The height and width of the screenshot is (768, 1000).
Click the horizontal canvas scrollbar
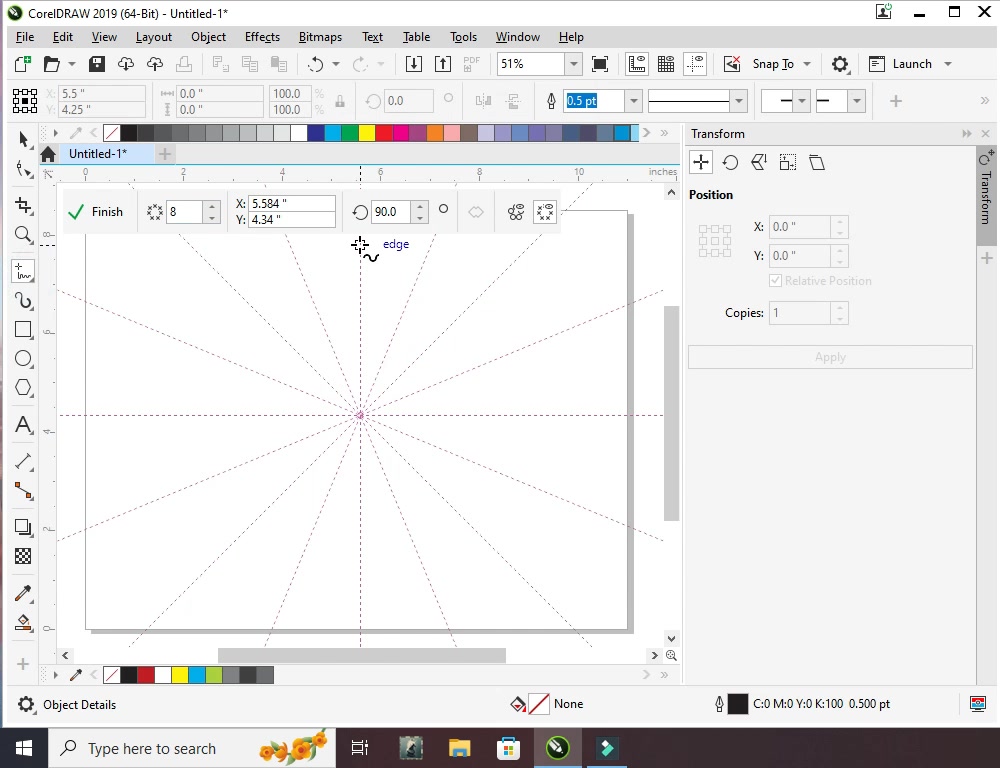tap(362, 655)
